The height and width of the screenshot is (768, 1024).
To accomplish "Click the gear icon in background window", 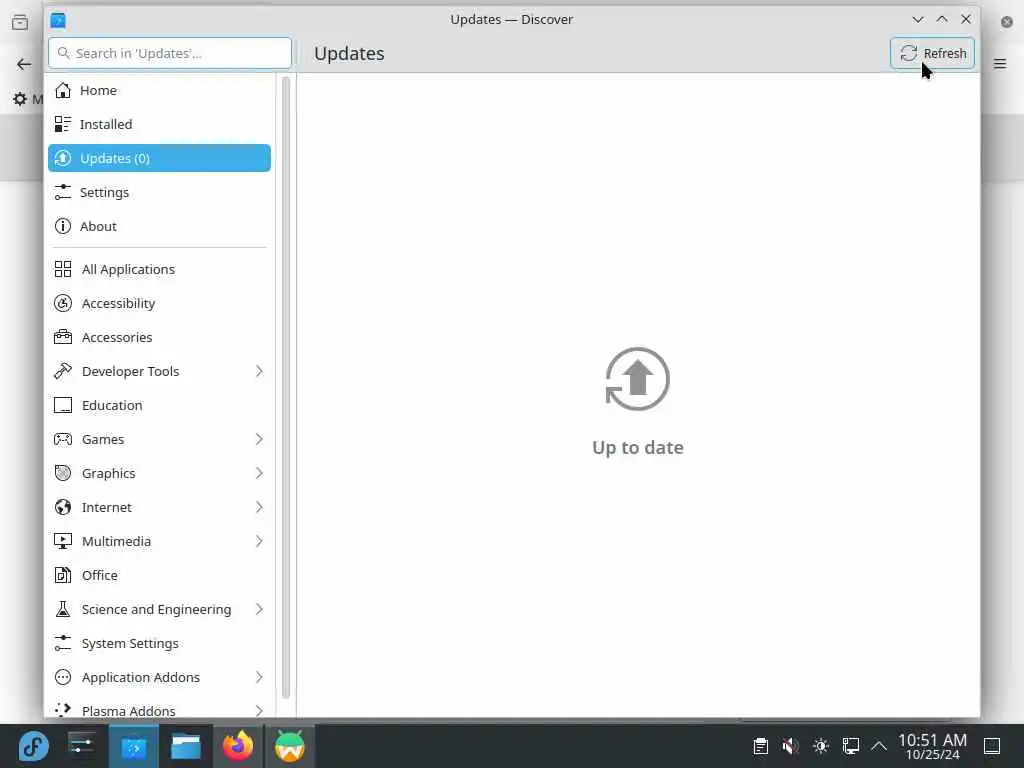I will point(20,99).
